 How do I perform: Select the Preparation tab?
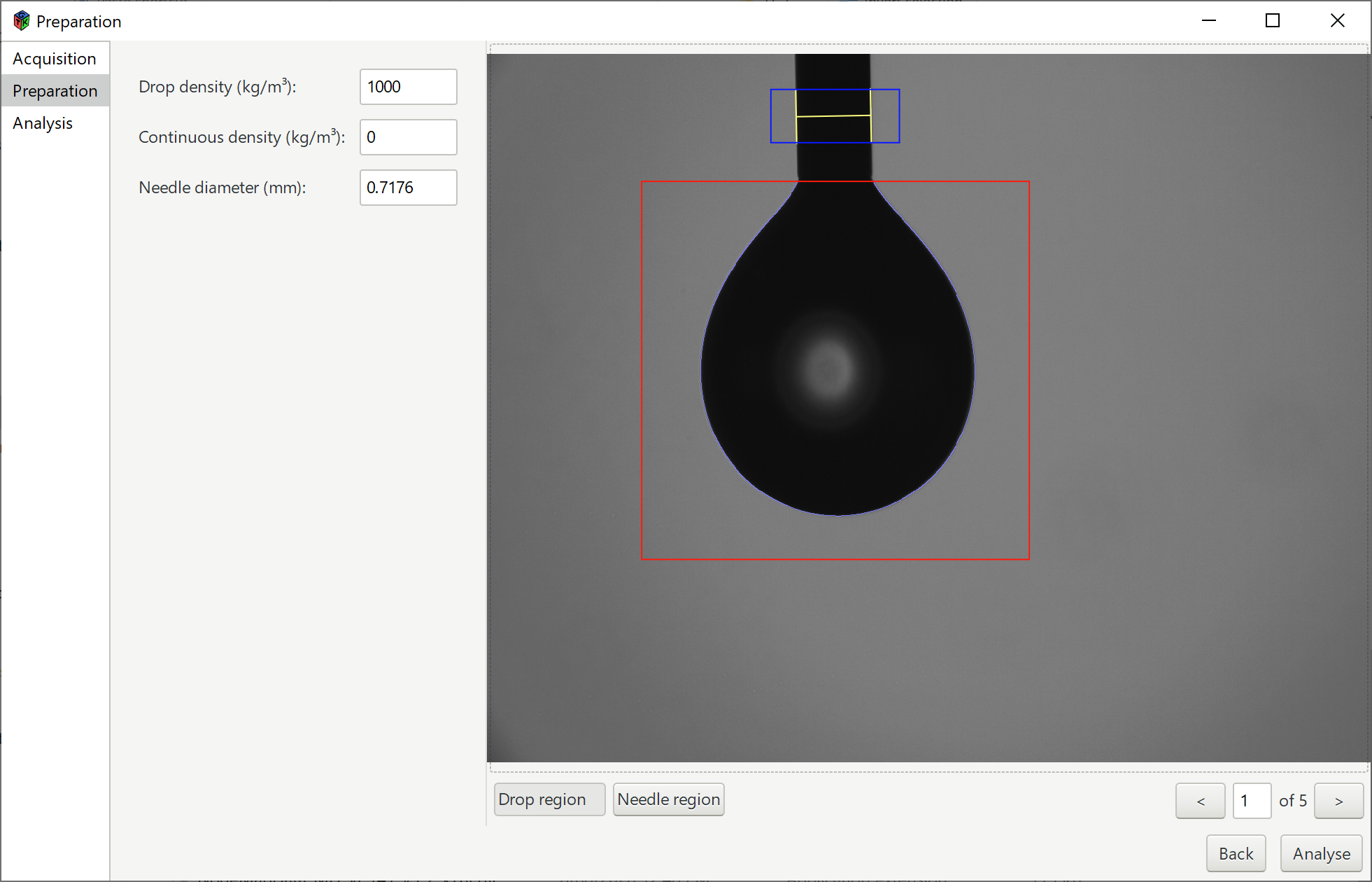point(55,91)
